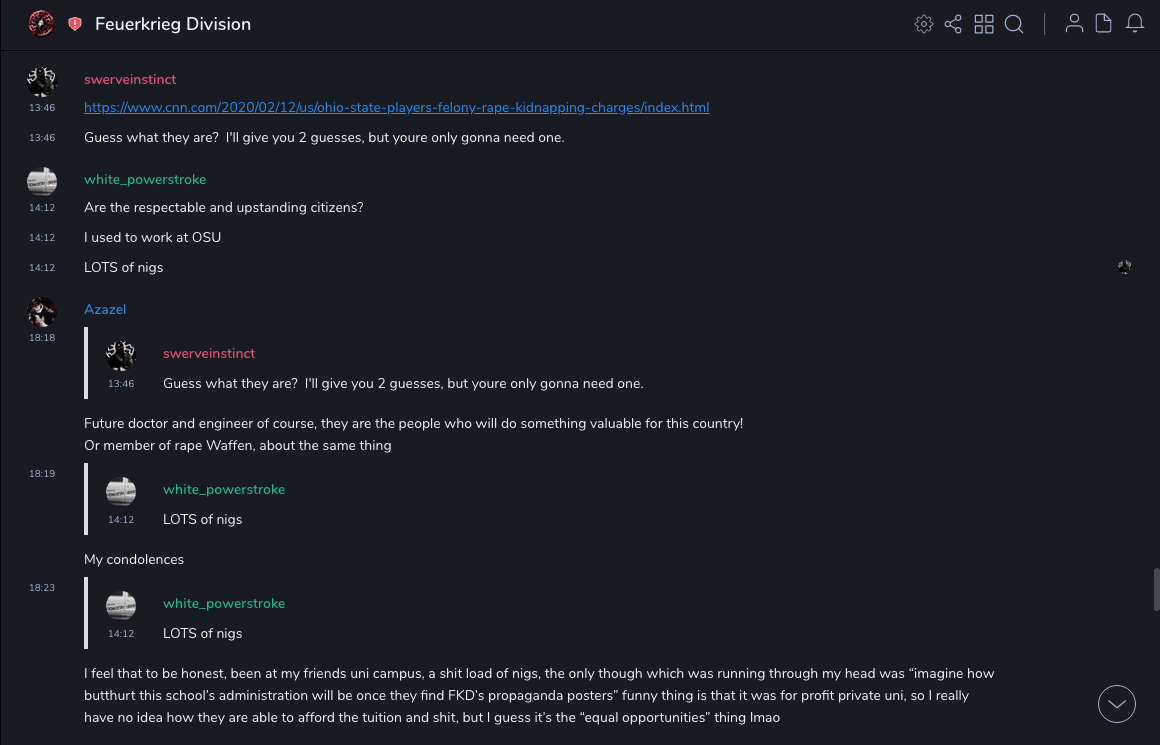1160x745 pixels.
Task: Click Azazel's avatar image
Action: point(41,312)
